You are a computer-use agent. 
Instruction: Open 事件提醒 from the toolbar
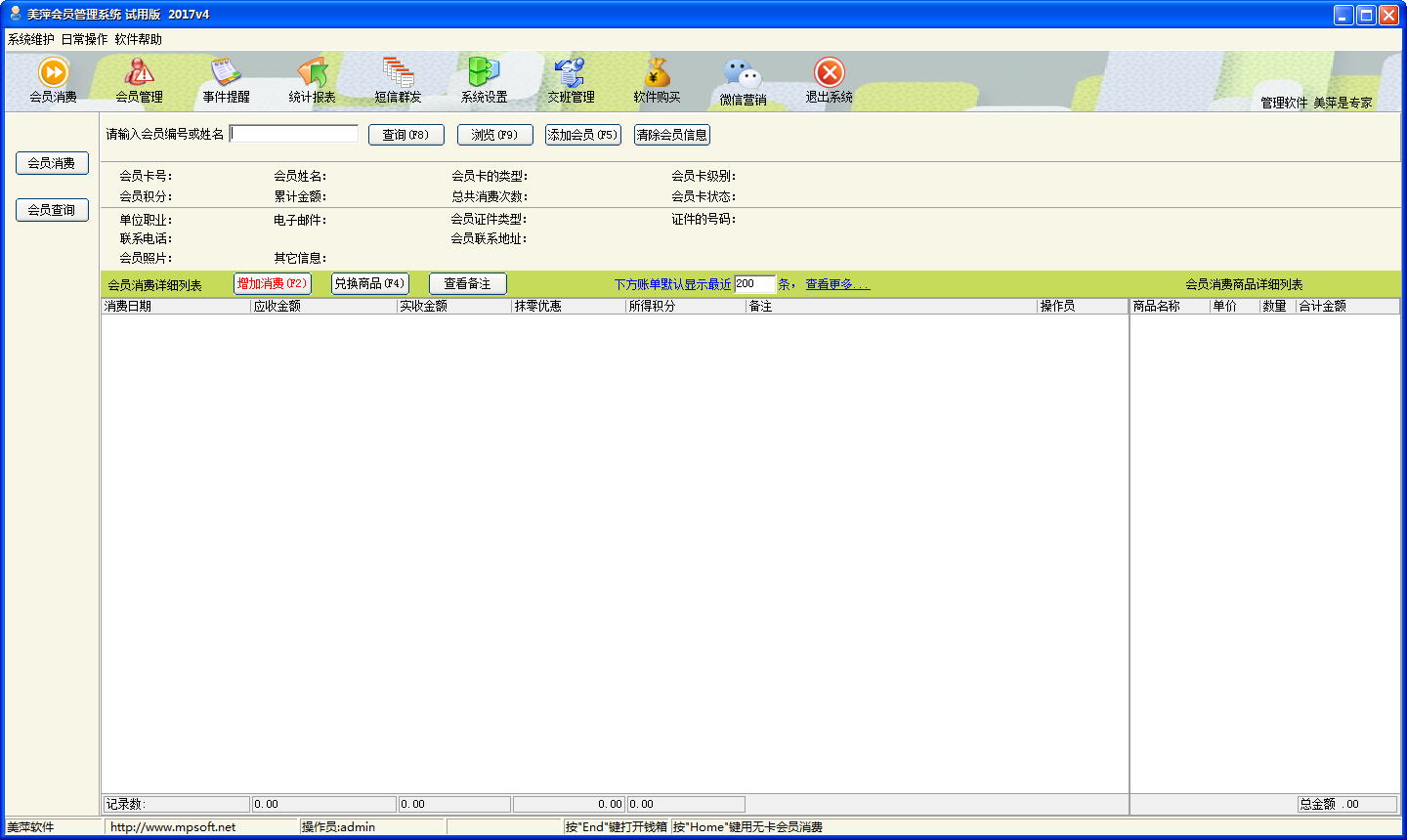pos(225,80)
